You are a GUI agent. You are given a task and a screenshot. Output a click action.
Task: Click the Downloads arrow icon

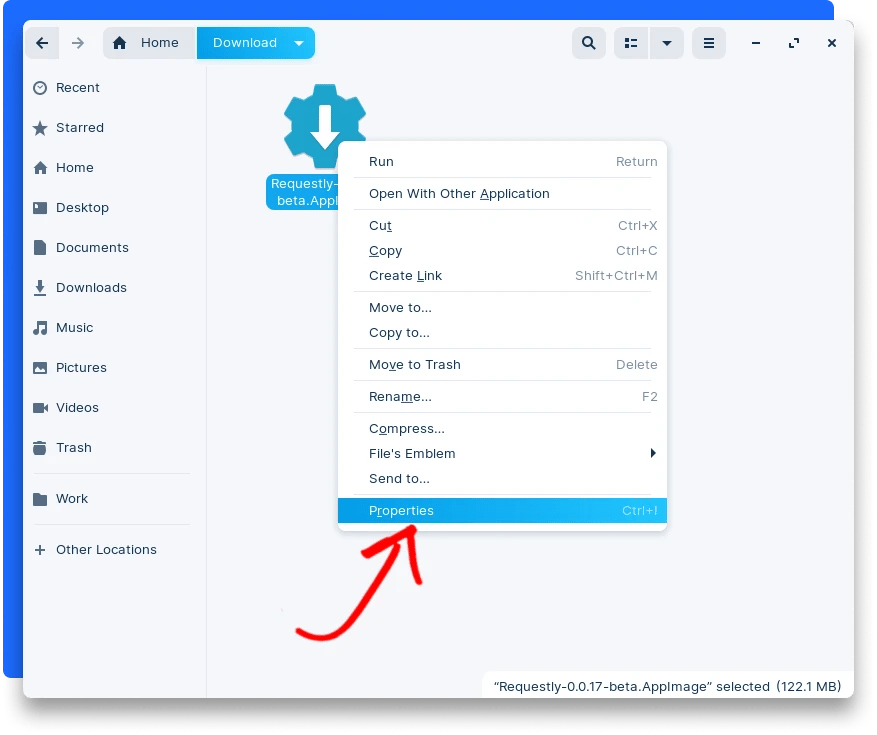[40, 288]
